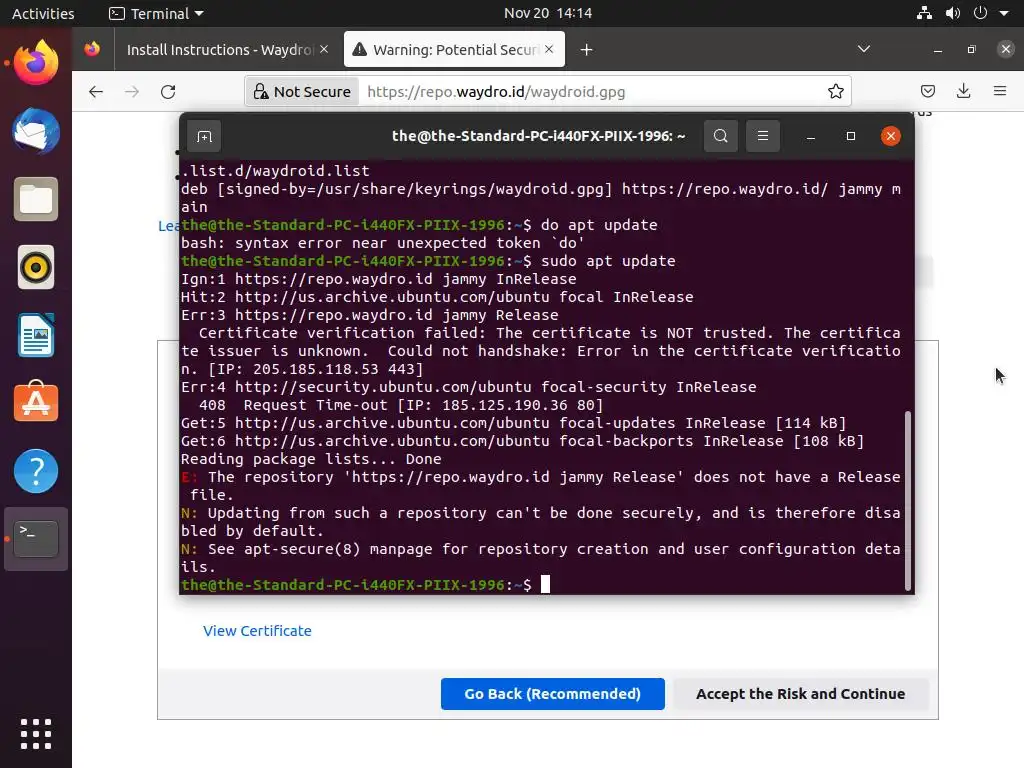Open the Firefox downloads panel
The height and width of the screenshot is (768, 1024).
tap(963, 91)
